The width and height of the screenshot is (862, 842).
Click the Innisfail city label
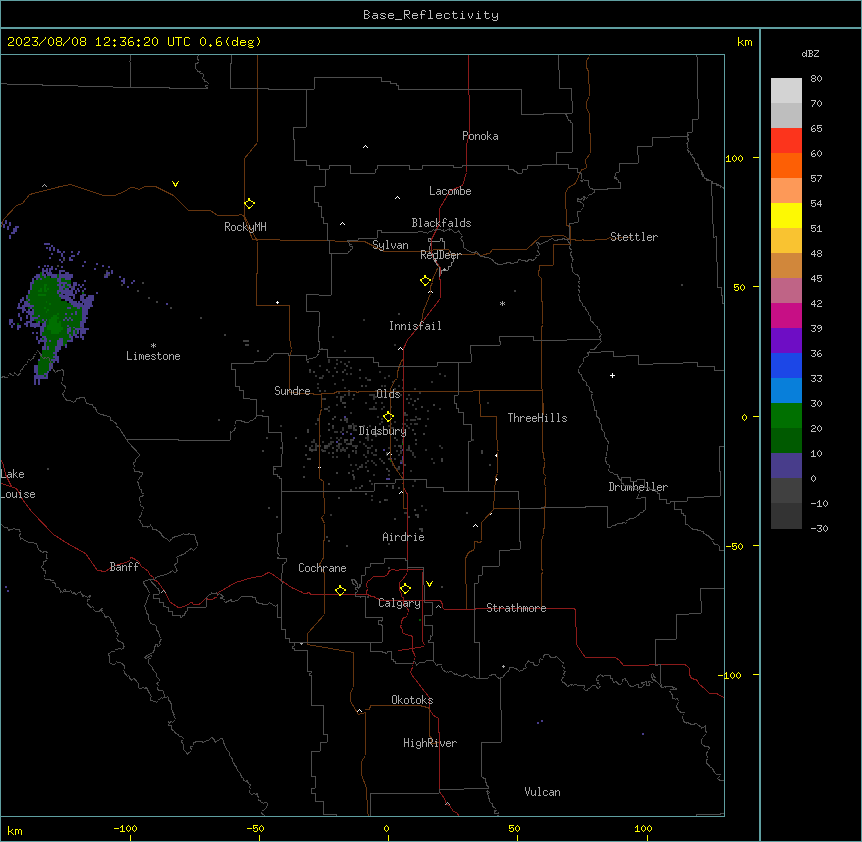[415, 326]
